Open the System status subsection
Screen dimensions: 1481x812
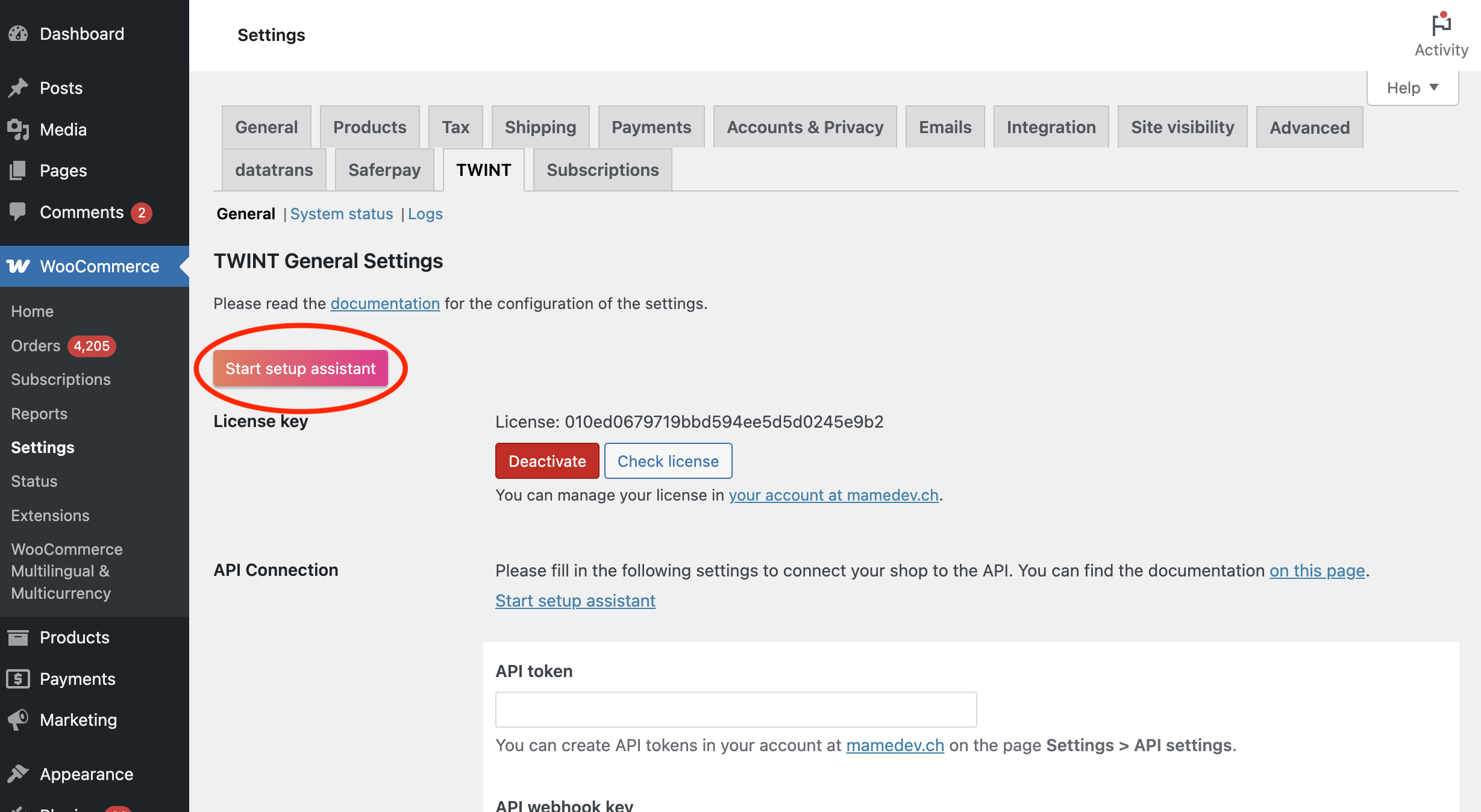click(x=341, y=214)
